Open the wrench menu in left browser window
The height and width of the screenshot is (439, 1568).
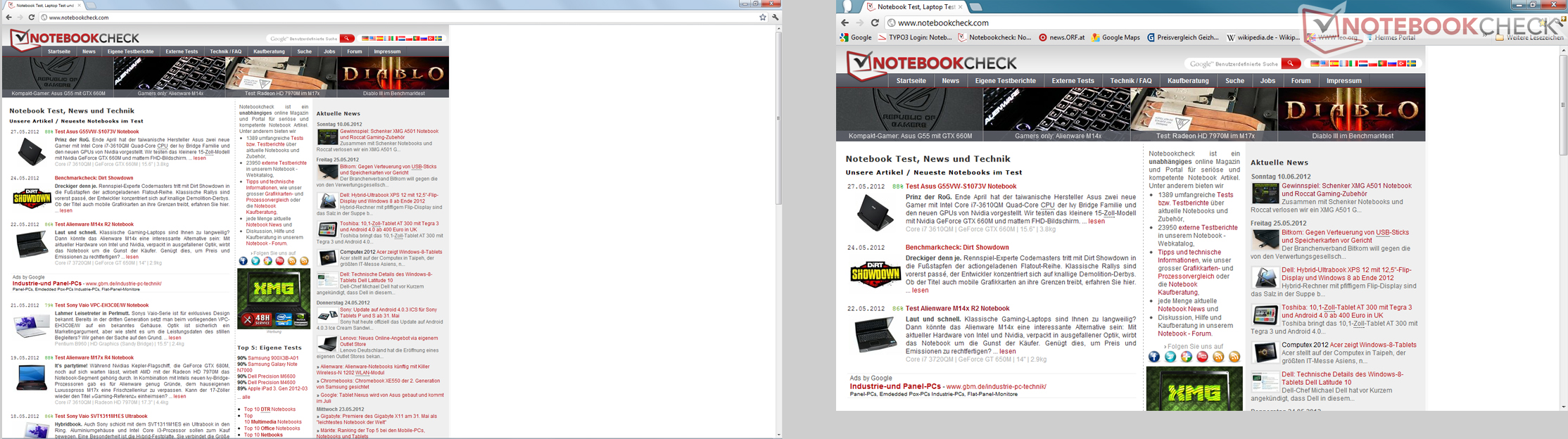[x=776, y=17]
